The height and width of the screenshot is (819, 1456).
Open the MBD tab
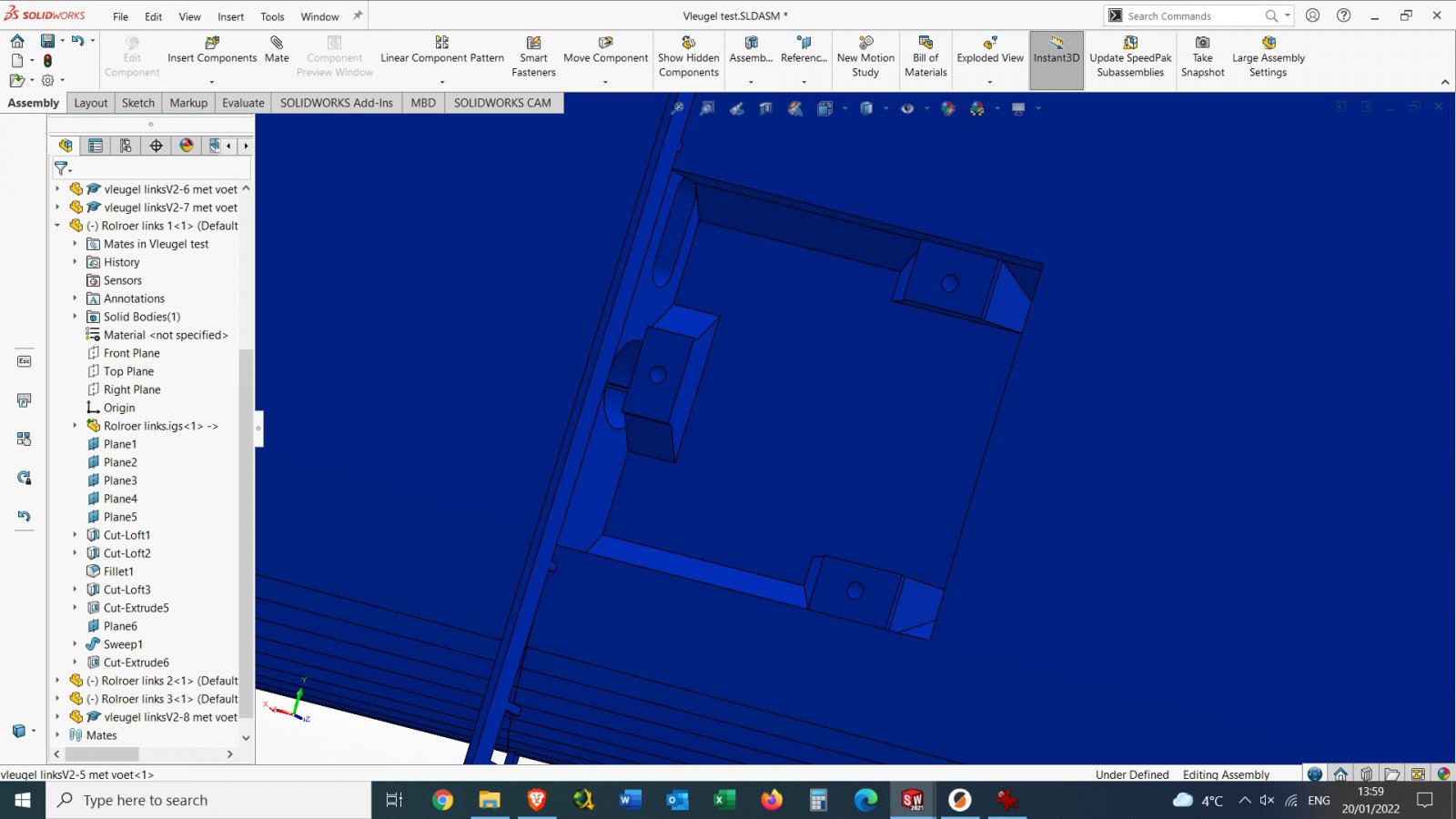pyautogui.click(x=423, y=103)
